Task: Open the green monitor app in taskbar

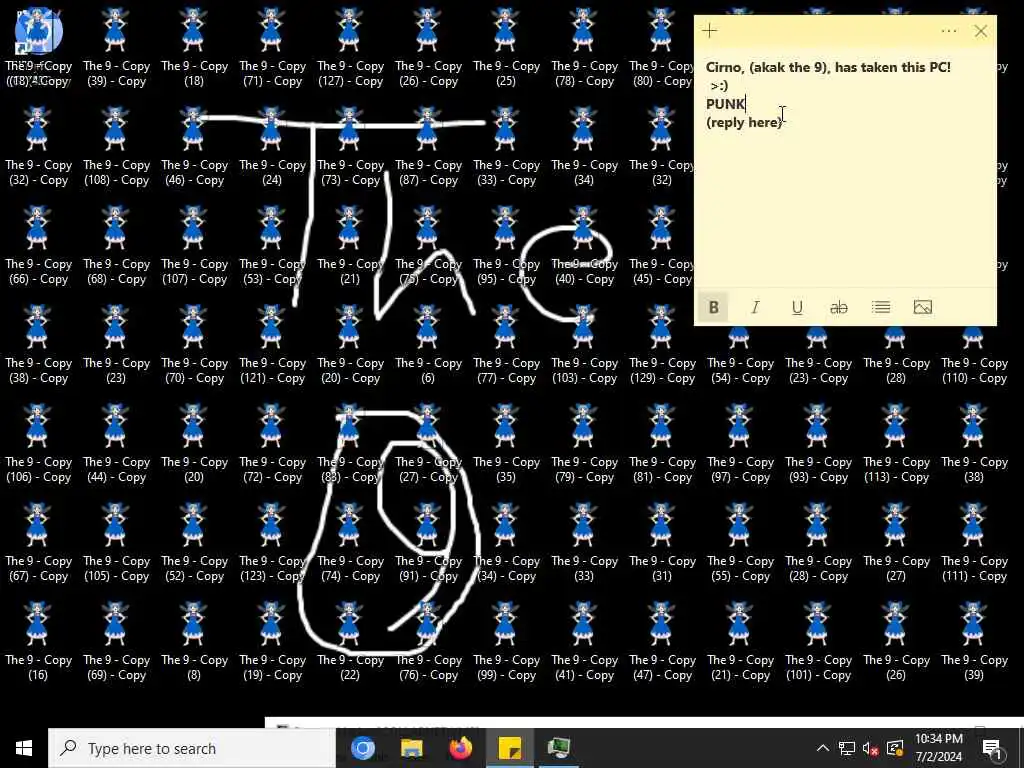Action: (x=558, y=748)
